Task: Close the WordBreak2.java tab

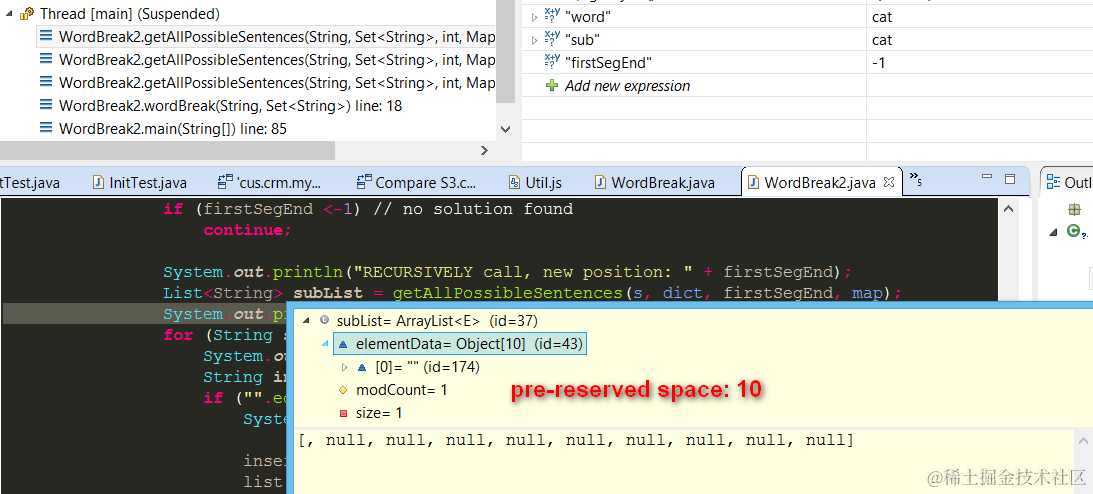Action: coord(889,183)
